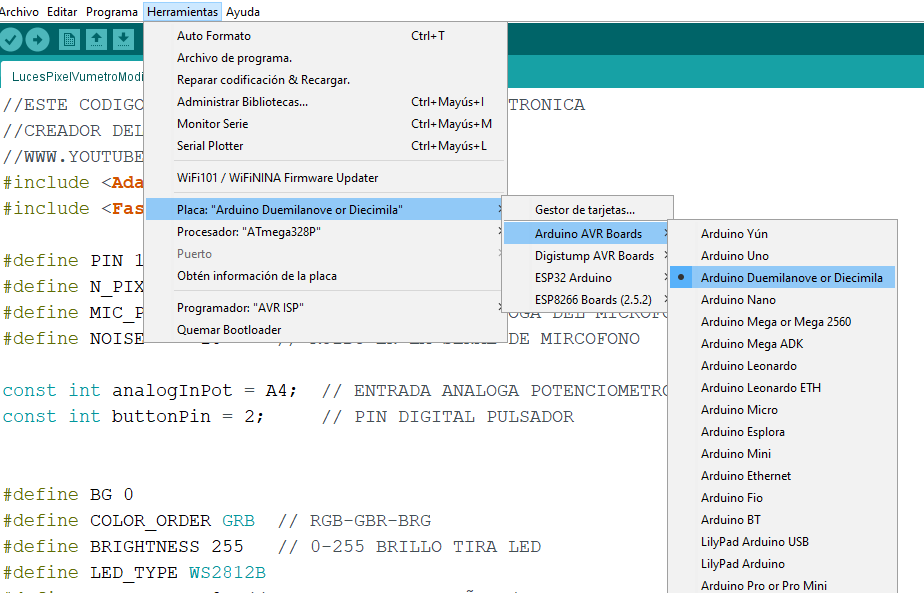The width and height of the screenshot is (924, 593).
Task: Open the Programa menu
Action: (111, 12)
